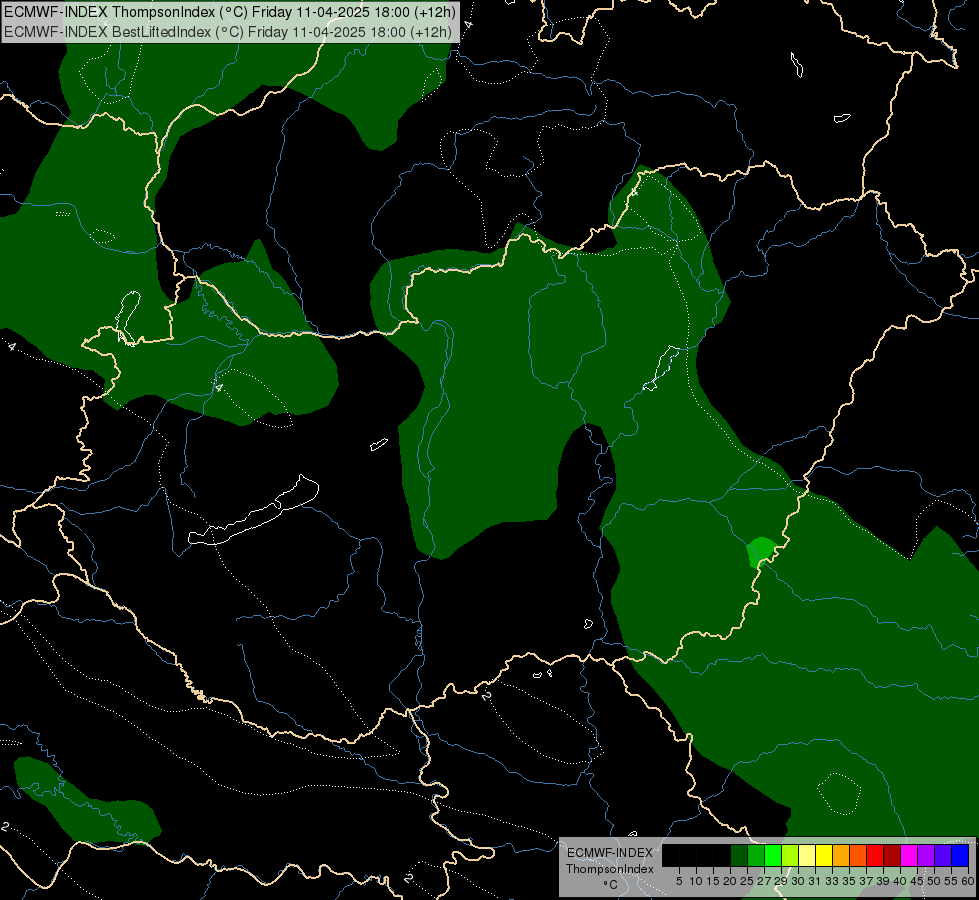Click legend tick label '20'

[730, 881]
